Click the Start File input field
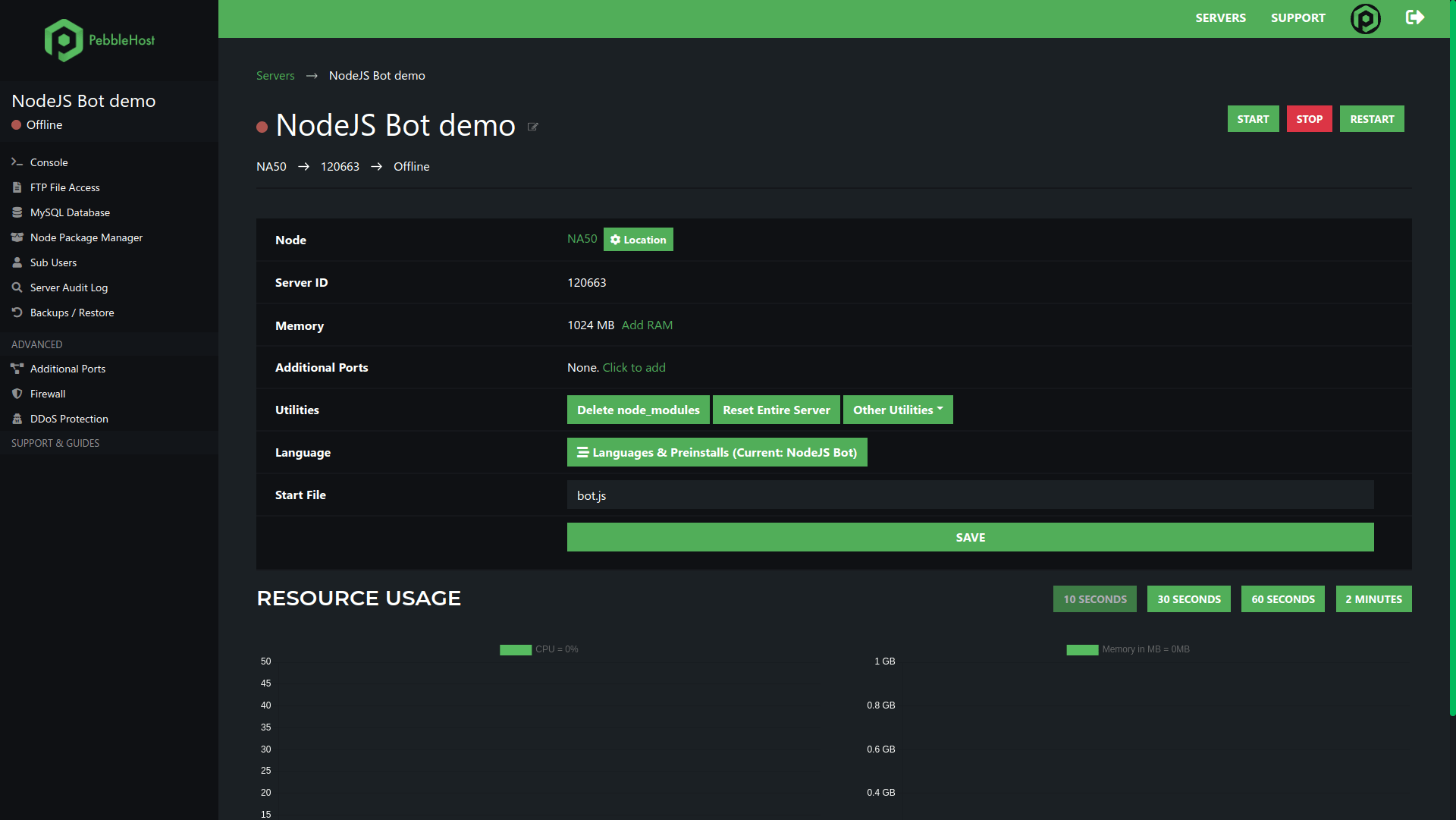1456x820 pixels. pos(970,494)
